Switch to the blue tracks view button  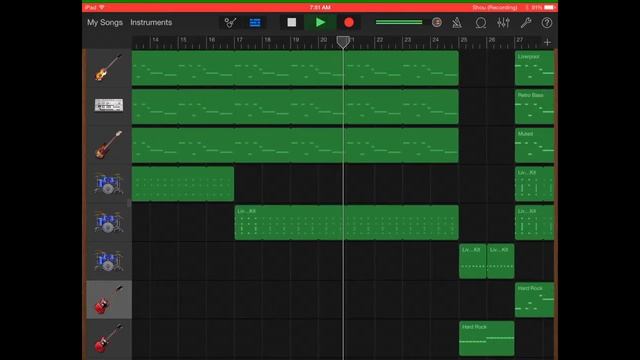click(255, 22)
